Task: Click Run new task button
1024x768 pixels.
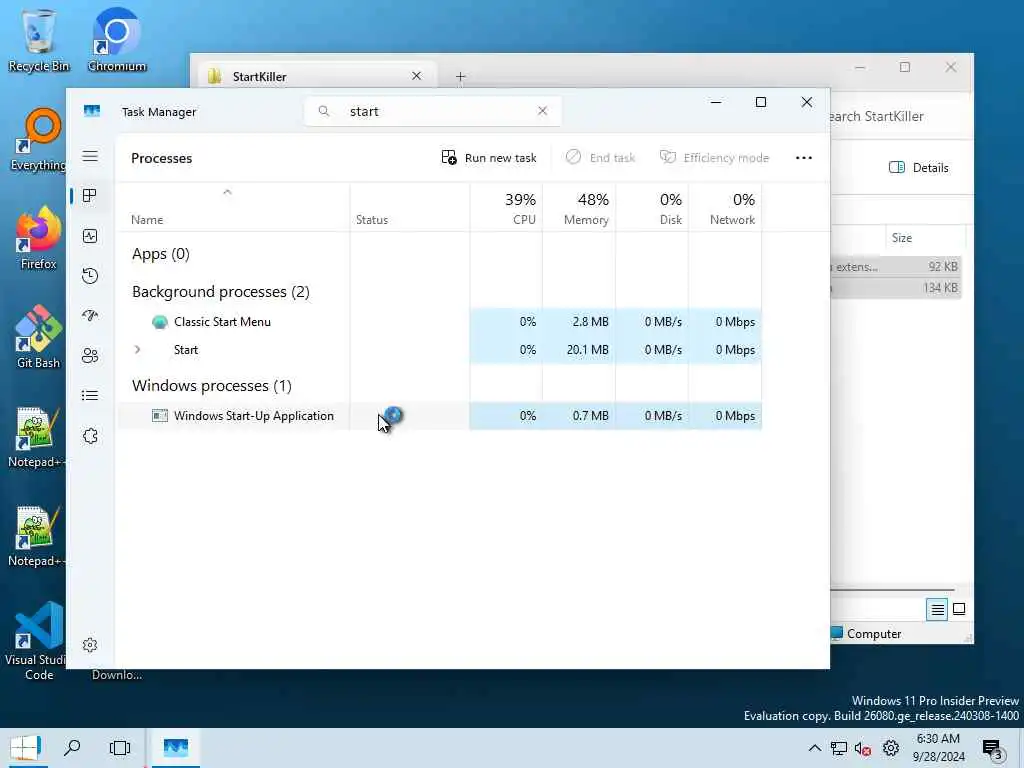Action: point(489,157)
